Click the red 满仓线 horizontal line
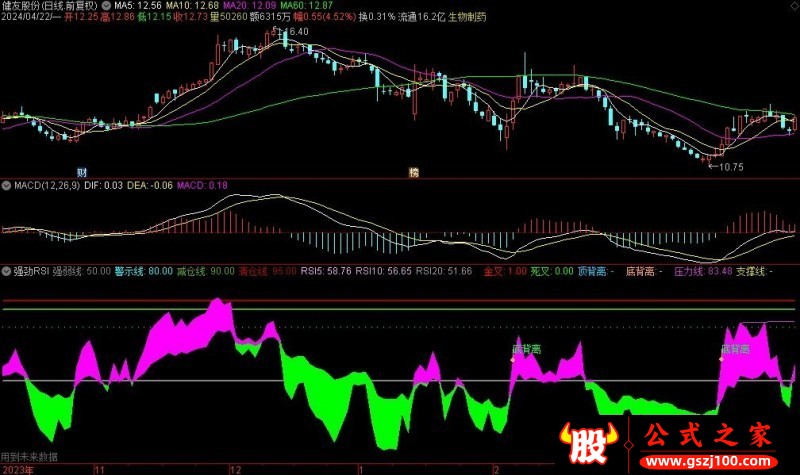800x475 pixels. [400, 300]
